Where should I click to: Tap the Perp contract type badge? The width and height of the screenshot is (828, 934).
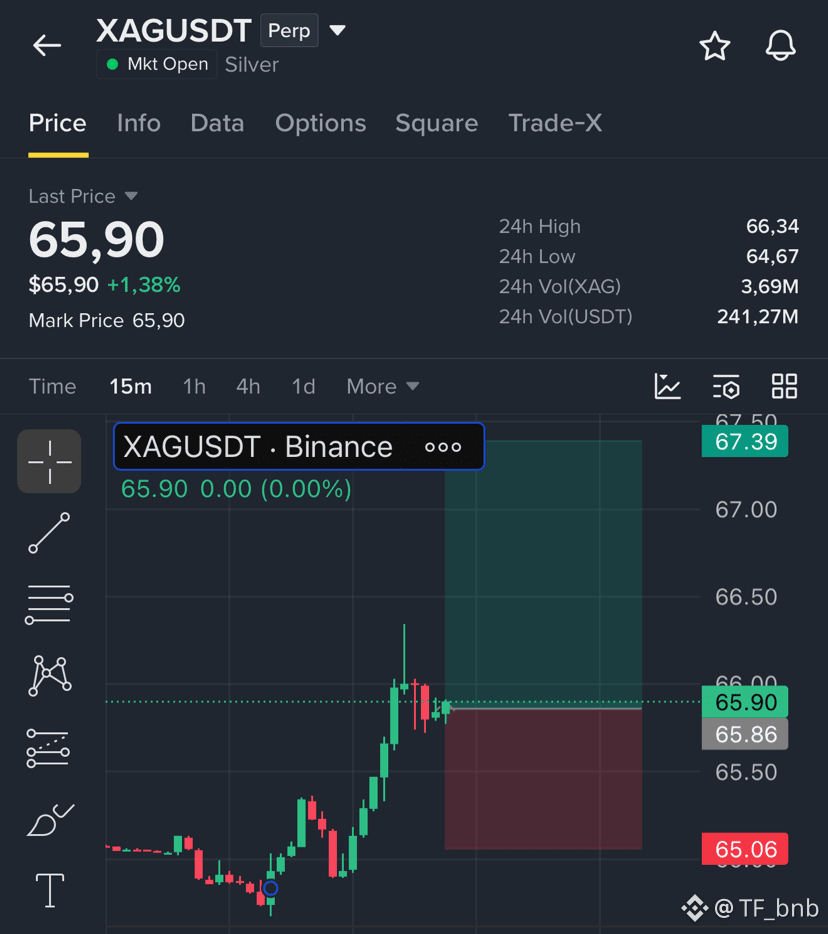(289, 30)
